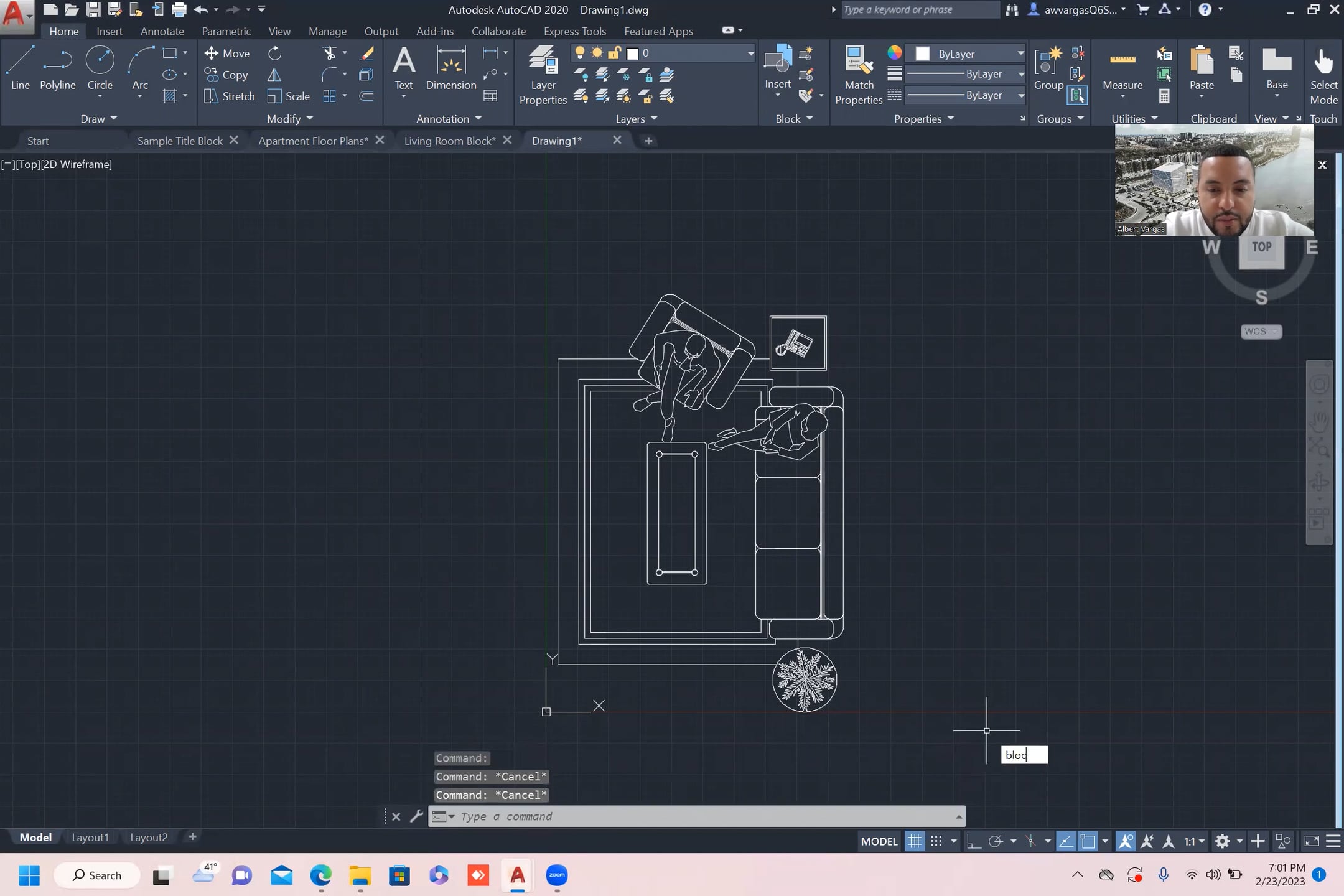Click the layer color swatch

pyautogui.click(x=632, y=54)
